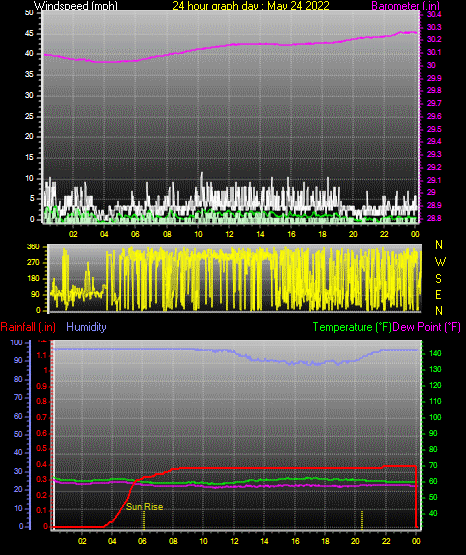Click the "0.5" red rainfall axis value

tap(42, 448)
